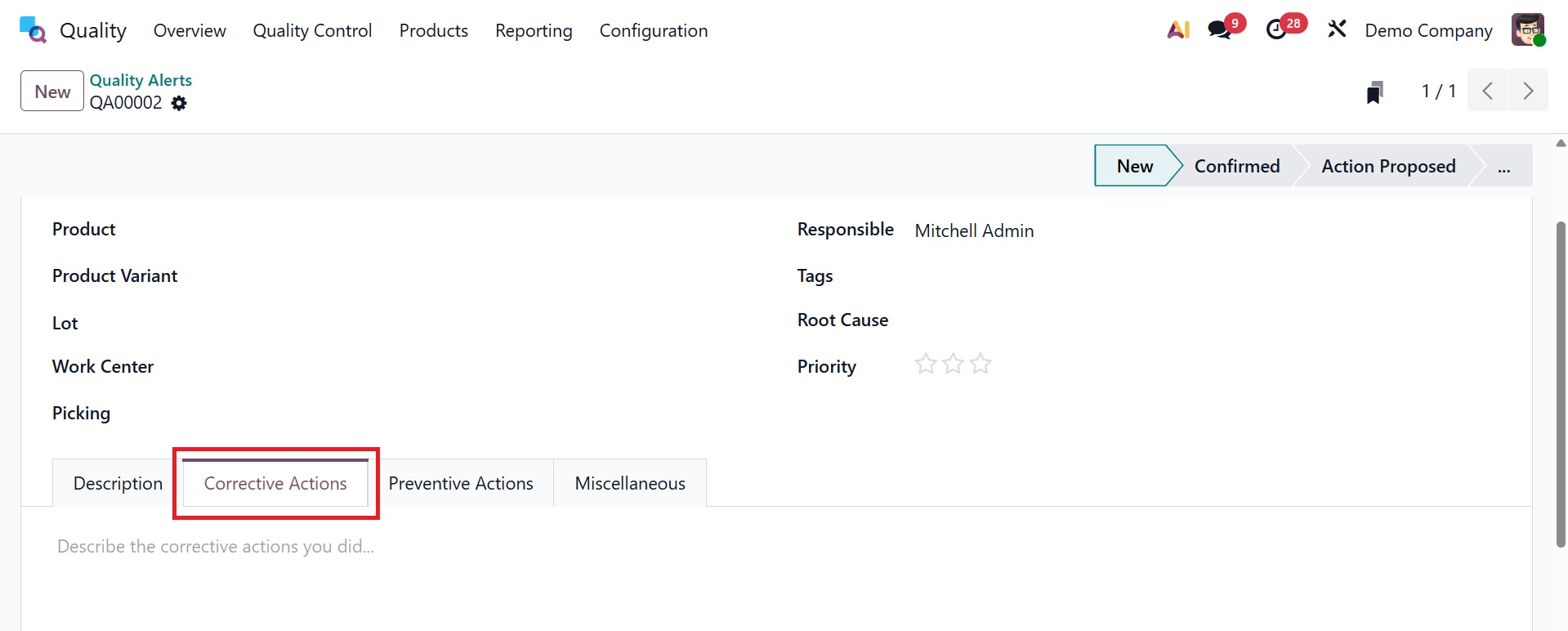The height and width of the screenshot is (631, 1568).
Task: Switch to the Miscellaneous tab
Action: (630, 483)
